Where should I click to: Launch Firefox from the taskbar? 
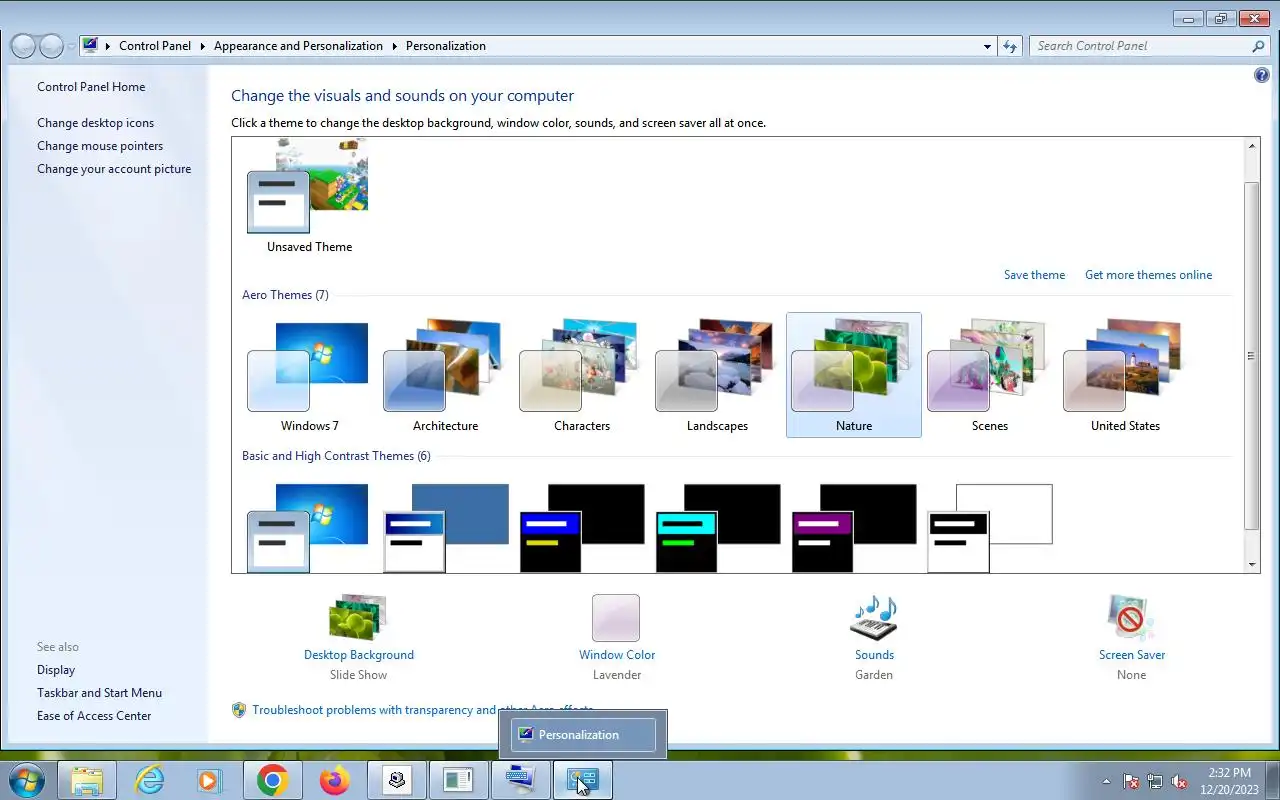pyautogui.click(x=334, y=780)
